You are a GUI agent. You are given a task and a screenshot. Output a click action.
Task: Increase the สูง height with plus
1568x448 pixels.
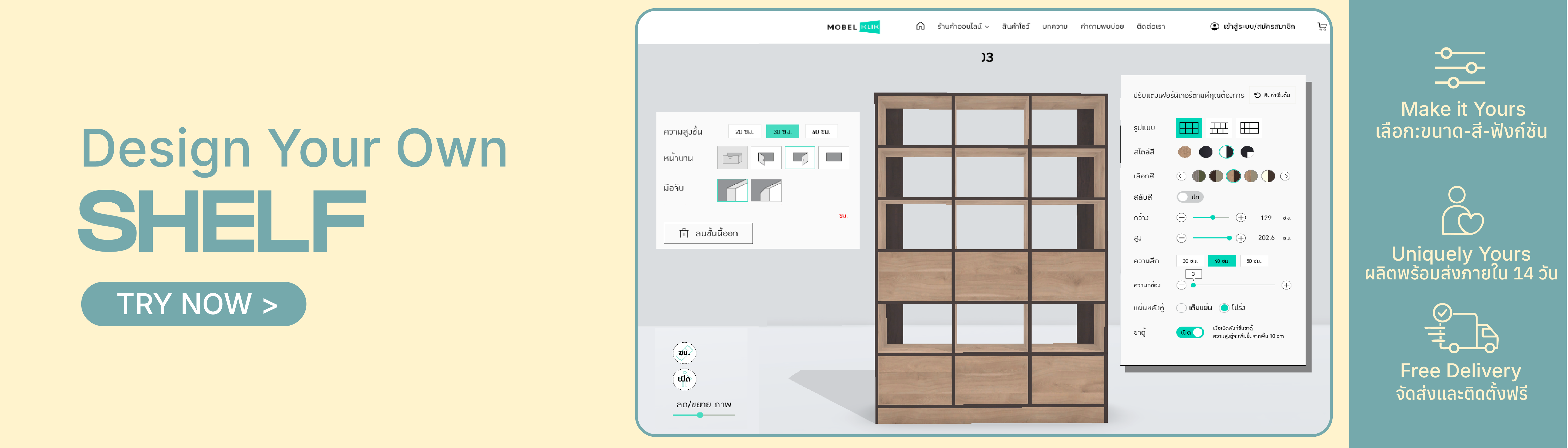[x=1241, y=238]
